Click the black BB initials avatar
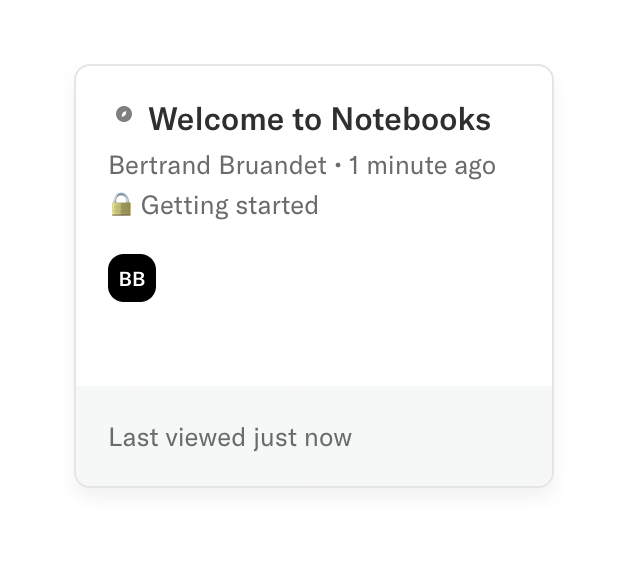This screenshot has width=628, height=572. [132, 278]
